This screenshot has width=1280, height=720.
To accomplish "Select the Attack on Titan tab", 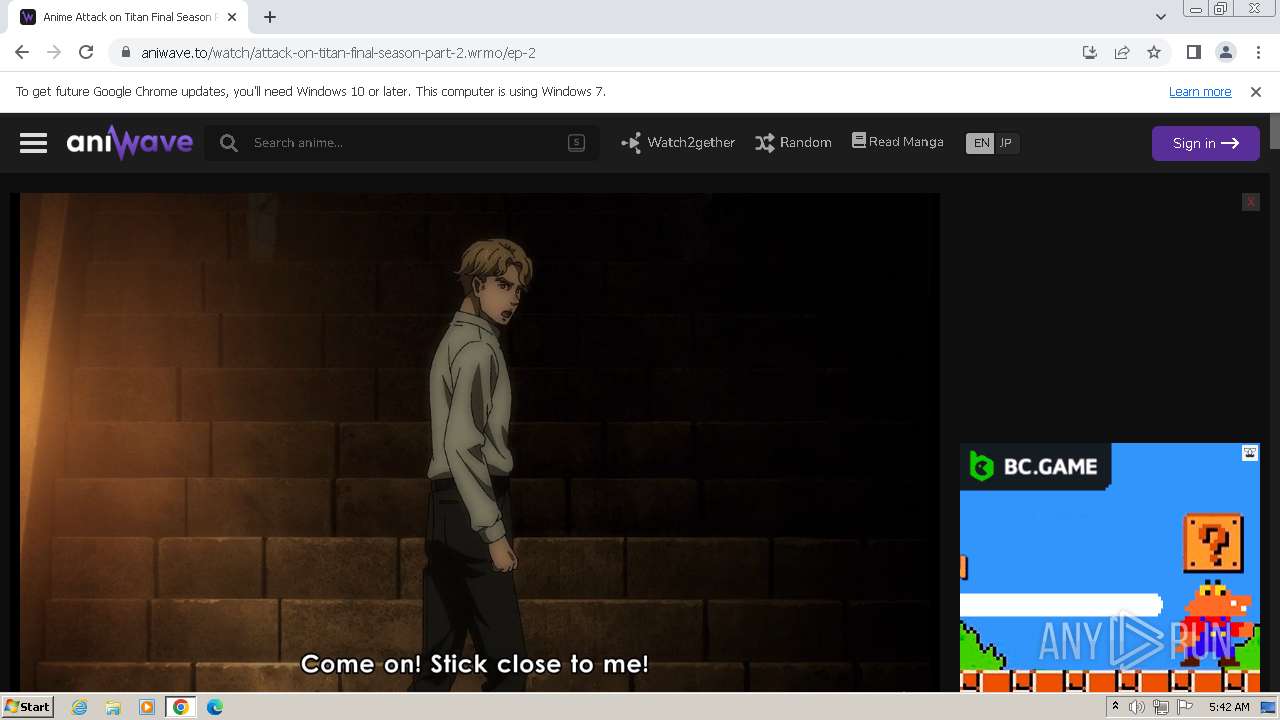I will pyautogui.click(x=128, y=17).
